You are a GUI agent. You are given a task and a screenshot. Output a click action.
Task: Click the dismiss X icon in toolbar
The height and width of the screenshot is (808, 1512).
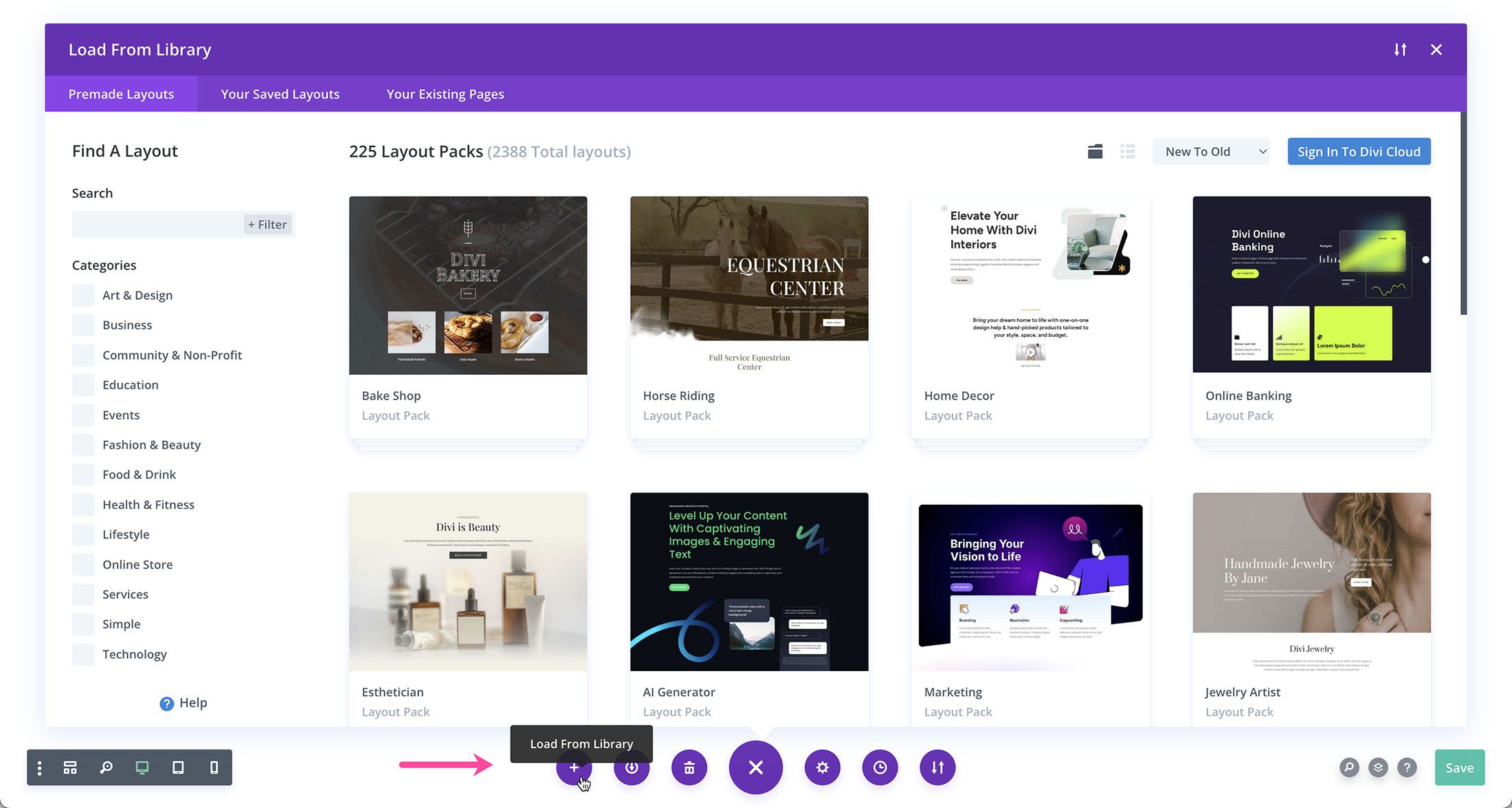click(x=756, y=767)
